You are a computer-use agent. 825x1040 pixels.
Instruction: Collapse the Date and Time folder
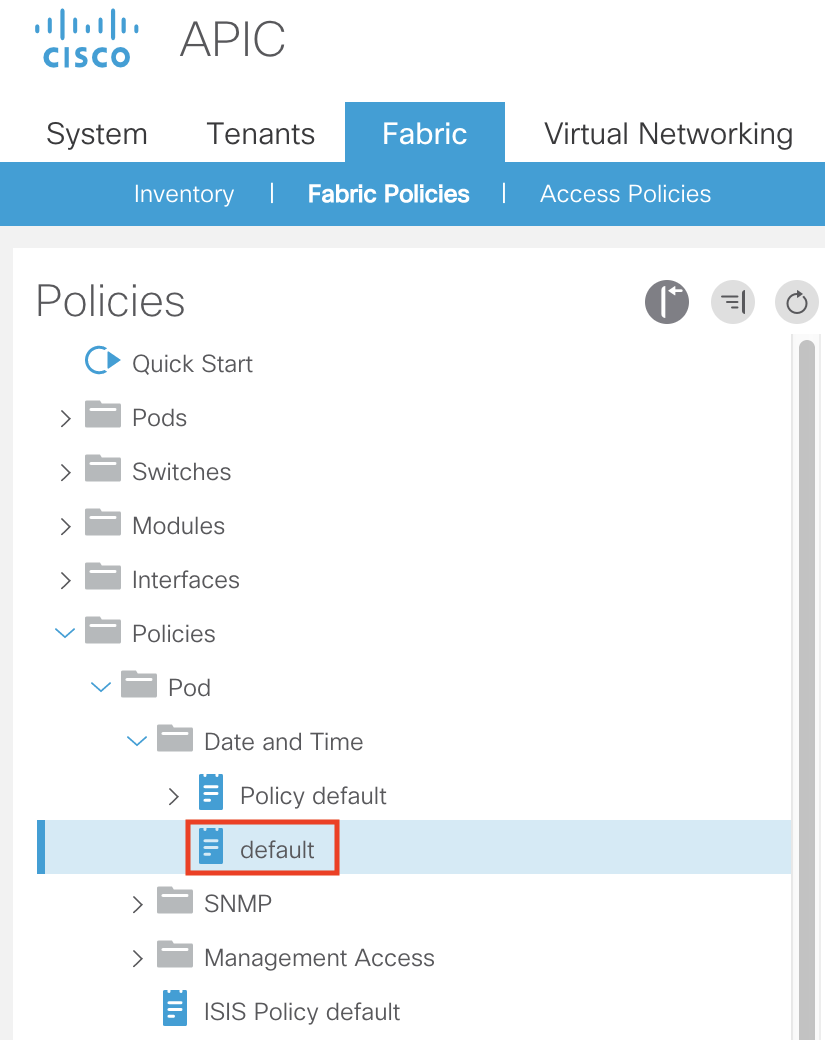tap(137, 742)
